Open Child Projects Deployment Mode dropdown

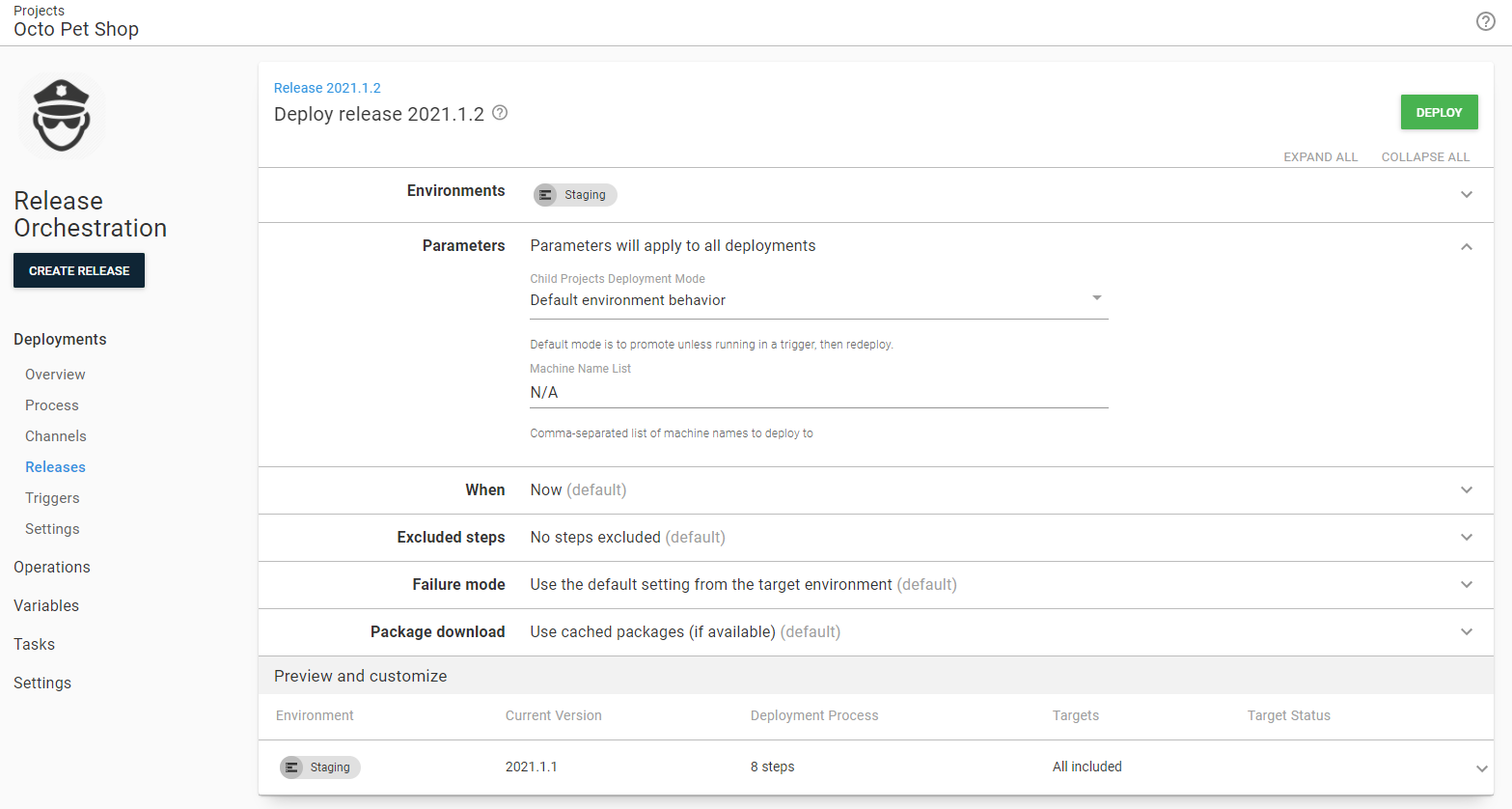coord(818,300)
